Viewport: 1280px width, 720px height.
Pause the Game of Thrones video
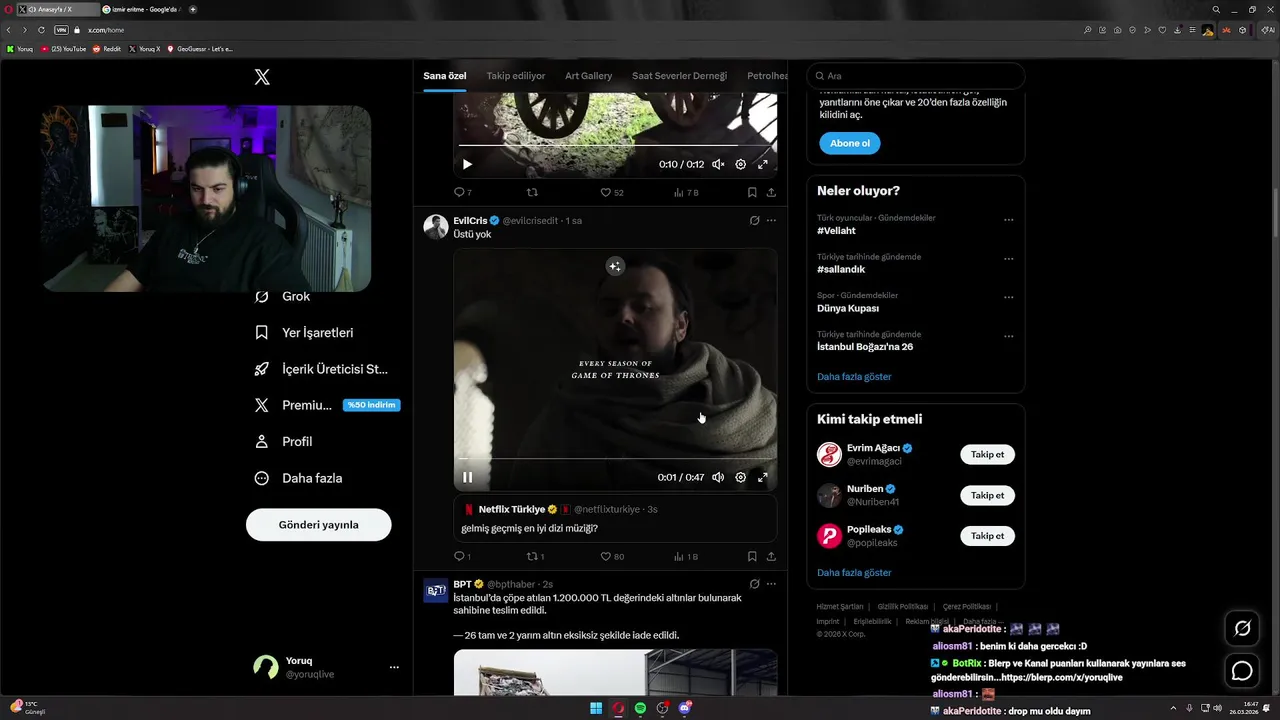(x=467, y=477)
